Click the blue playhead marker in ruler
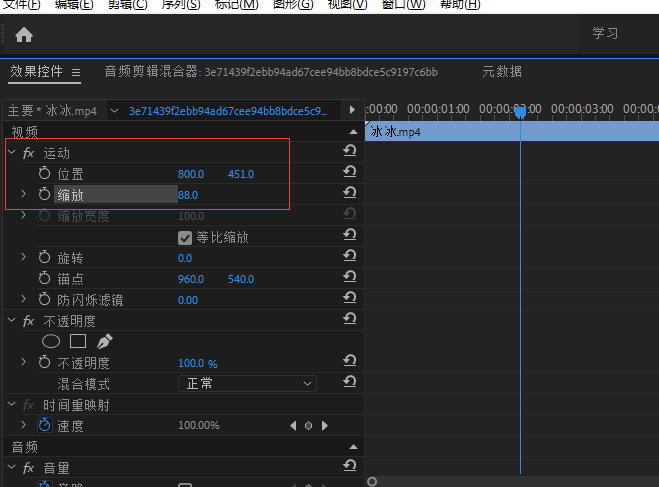 point(520,112)
